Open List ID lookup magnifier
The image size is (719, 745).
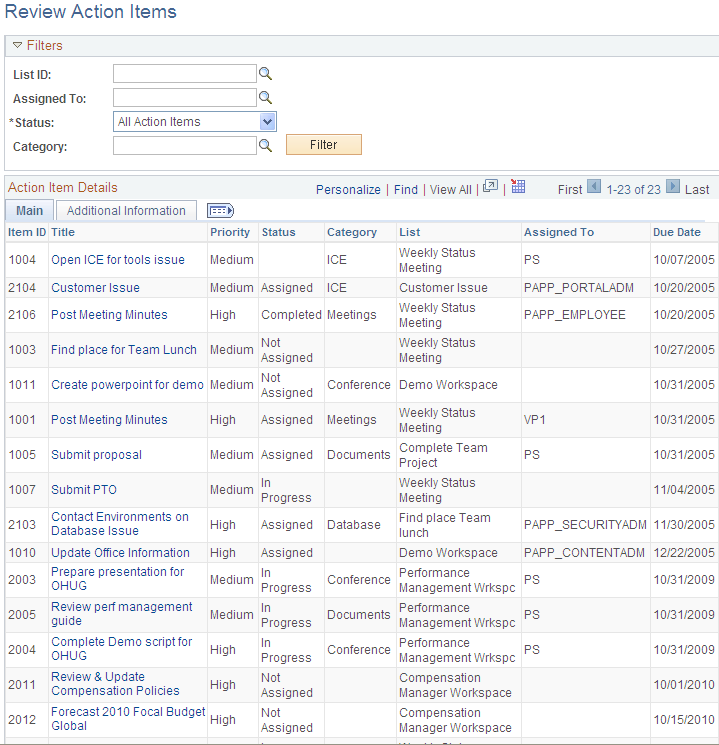tap(265, 74)
